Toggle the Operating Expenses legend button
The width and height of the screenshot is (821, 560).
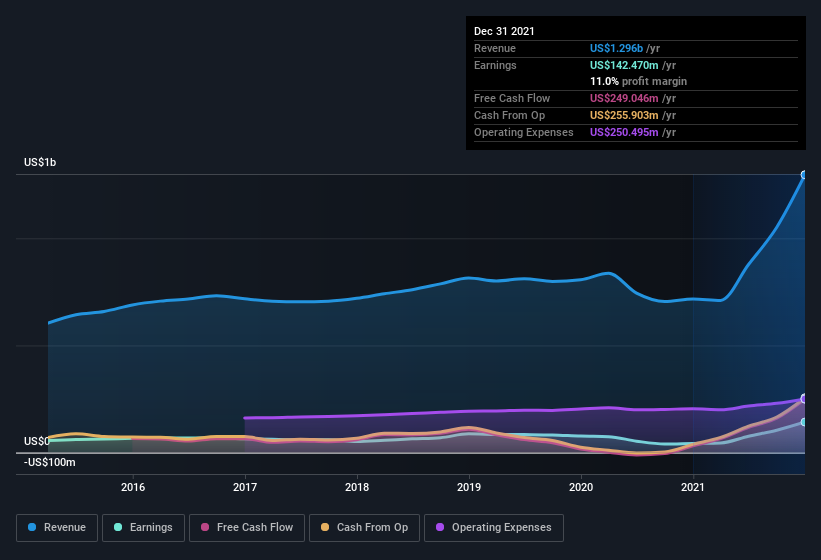pos(494,528)
